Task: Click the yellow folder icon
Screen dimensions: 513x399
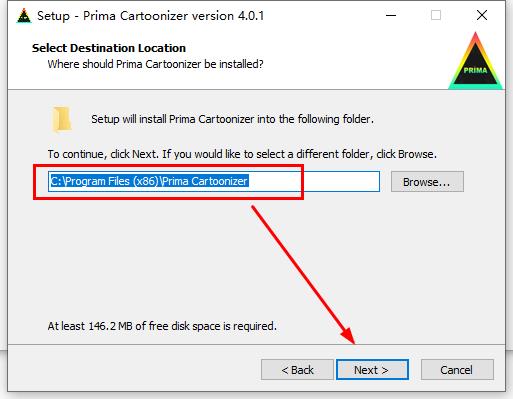Action: (x=62, y=119)
